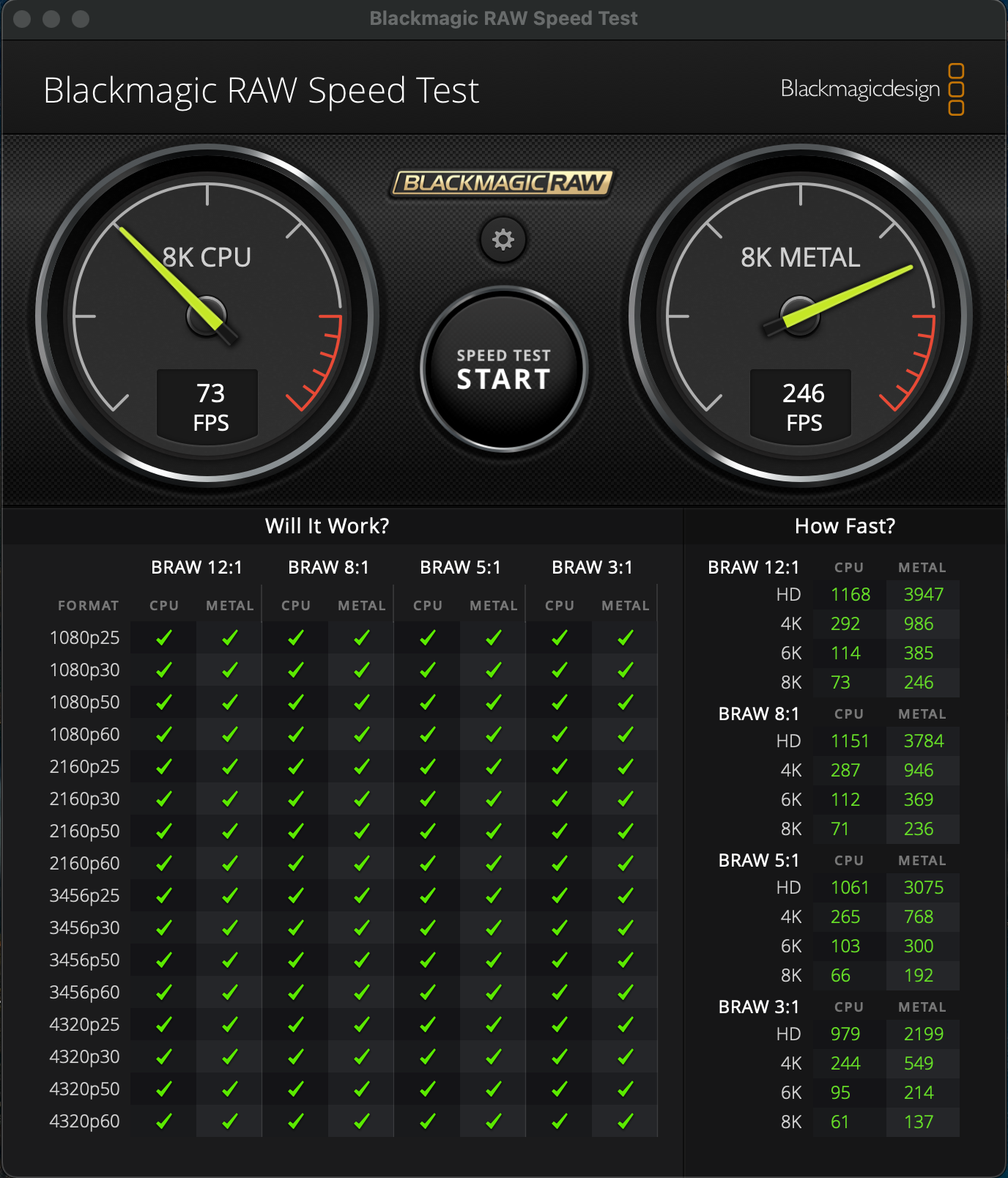Click the 768 BRAW 5:1 4K METAL value
Image resolution: width=1008 pixels, height=1178 pixels.
(x=919, y=916)
